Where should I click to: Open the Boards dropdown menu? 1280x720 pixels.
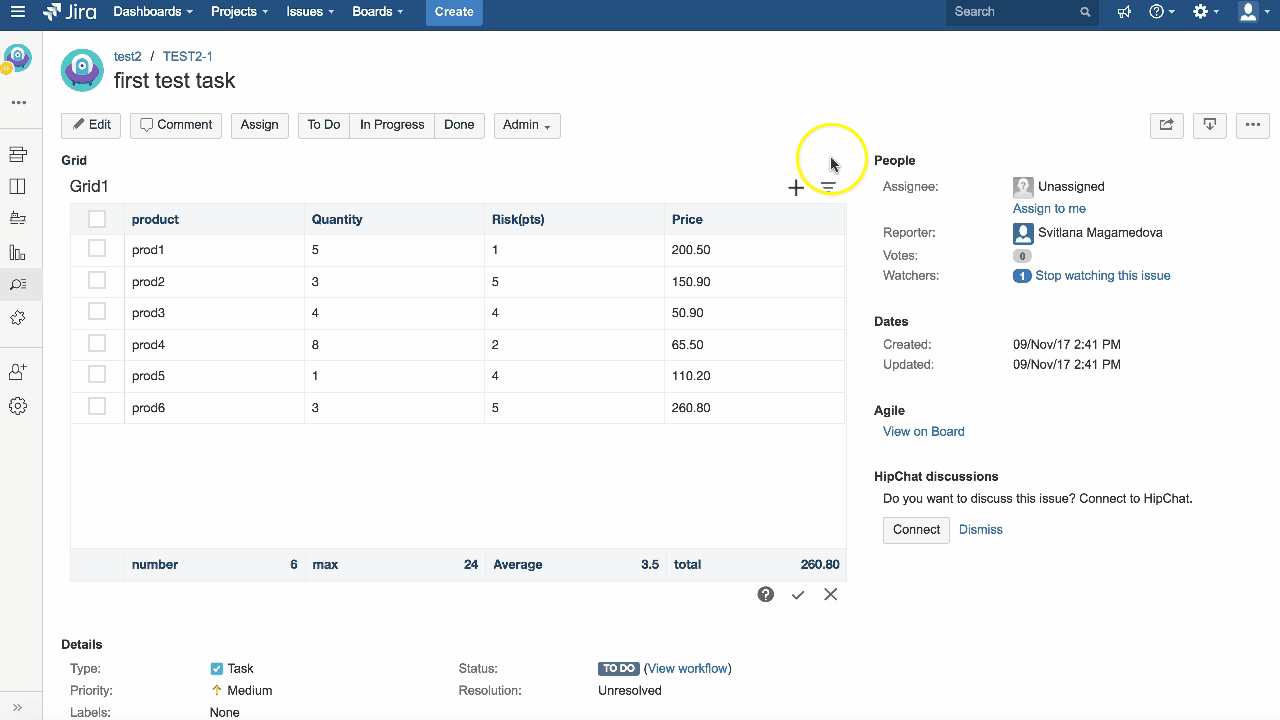[378, 12]
